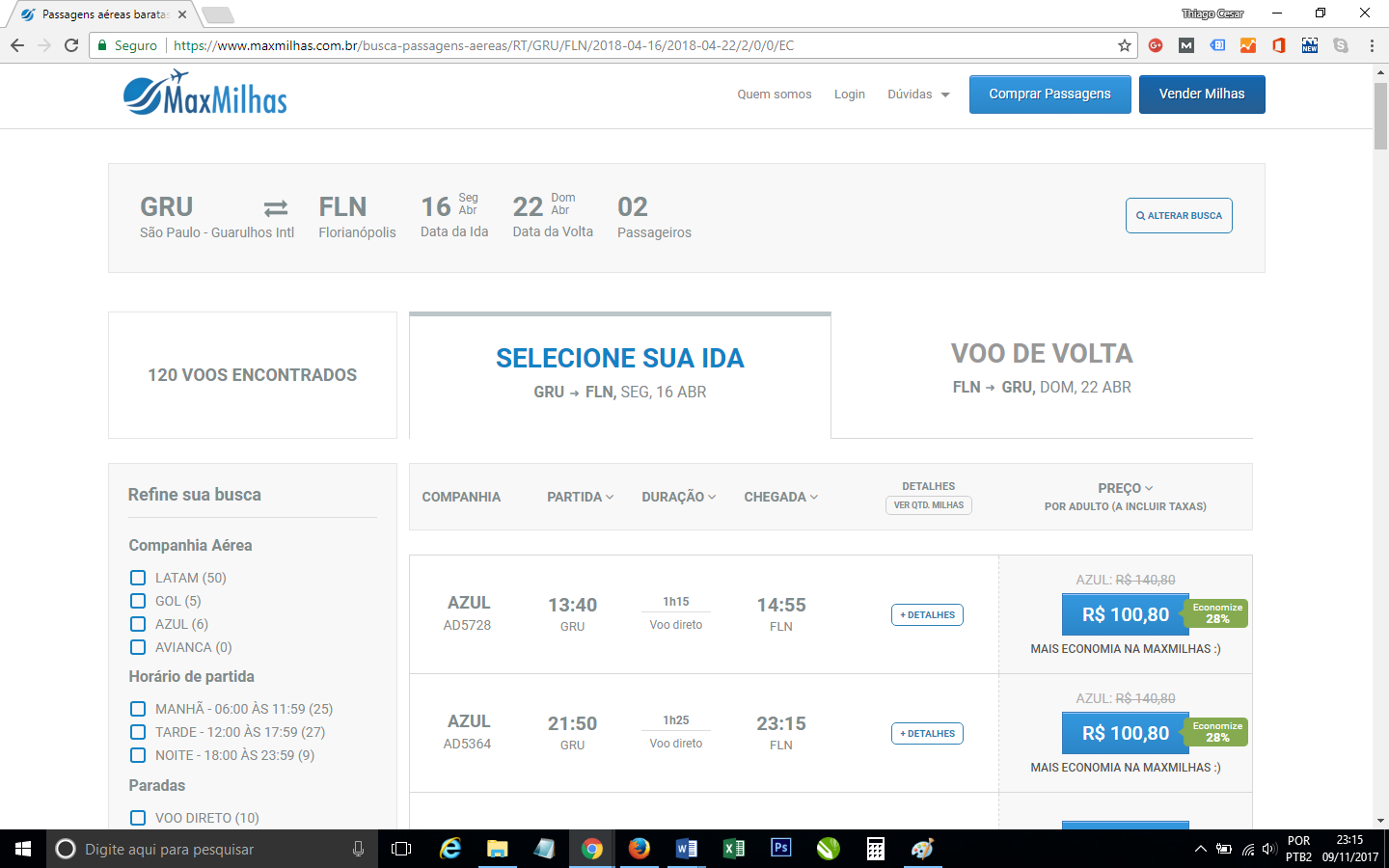Check the AVIANCA (0) airline filter

(138, 647)
